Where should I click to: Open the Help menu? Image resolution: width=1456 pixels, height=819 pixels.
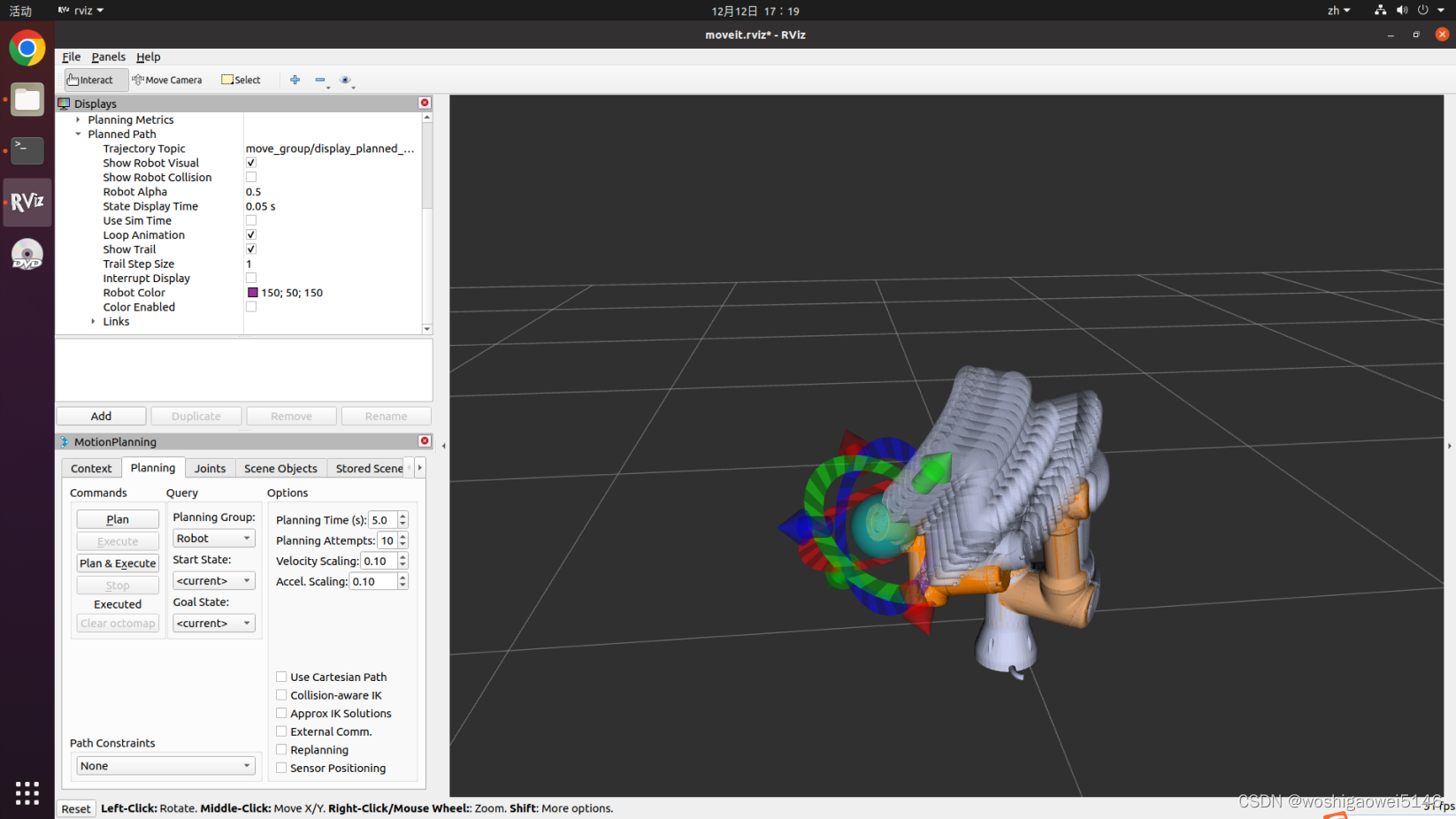click(x=148, y=57)
